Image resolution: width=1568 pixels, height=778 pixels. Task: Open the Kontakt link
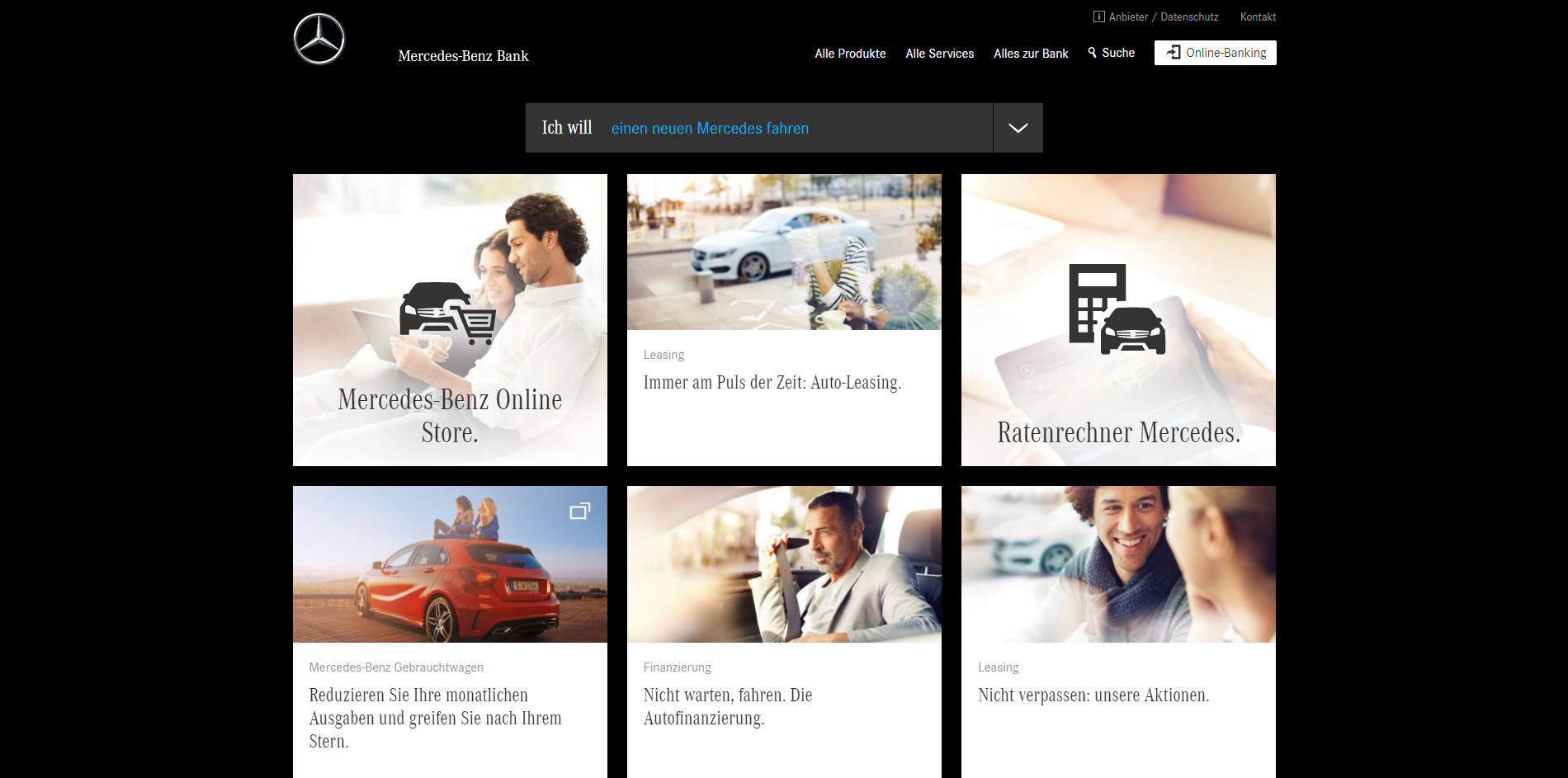[x=1258, y=17]
